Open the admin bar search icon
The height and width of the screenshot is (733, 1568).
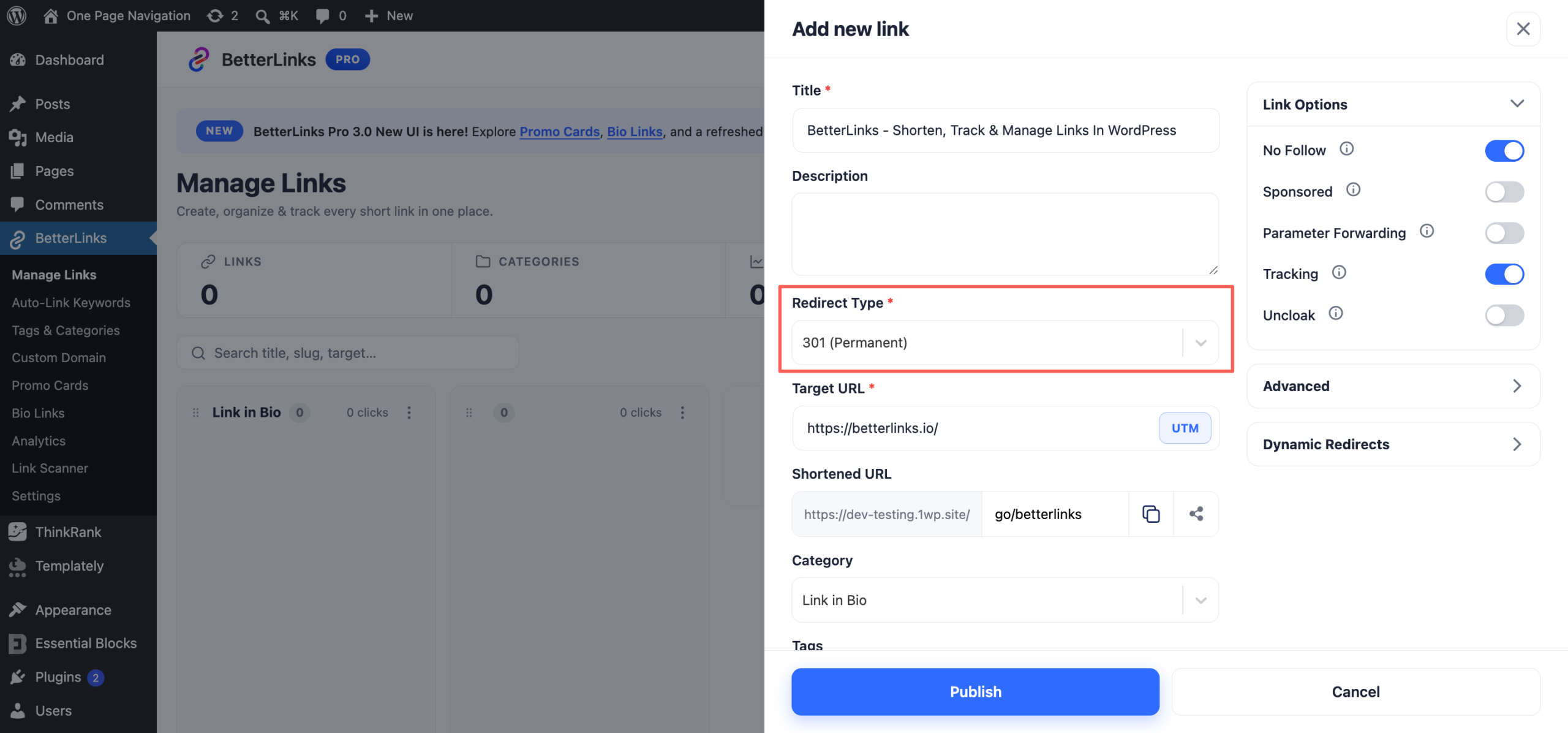coord(262,16)
